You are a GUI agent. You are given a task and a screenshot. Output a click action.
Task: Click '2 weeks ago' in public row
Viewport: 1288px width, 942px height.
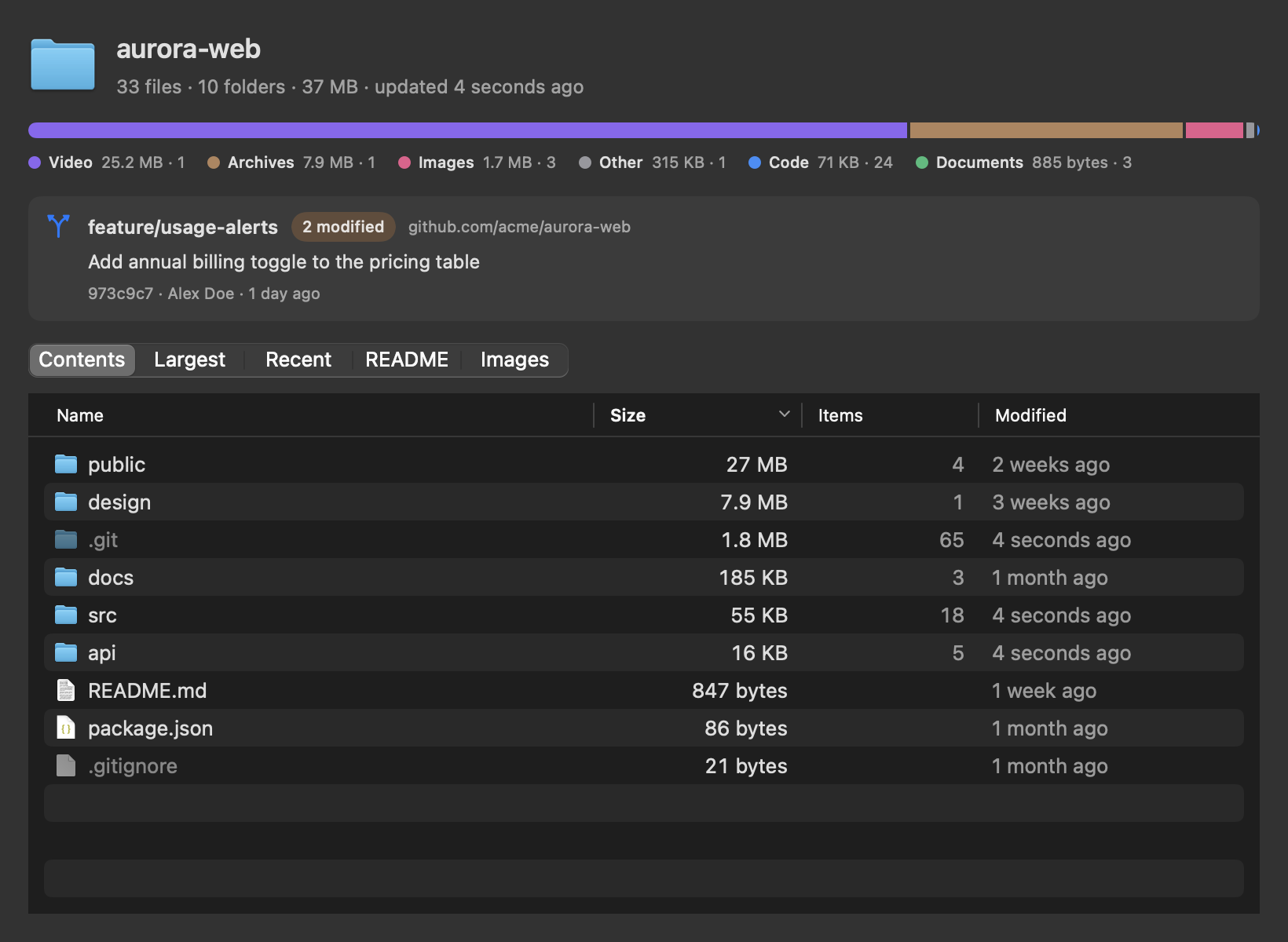(1051, 465)
